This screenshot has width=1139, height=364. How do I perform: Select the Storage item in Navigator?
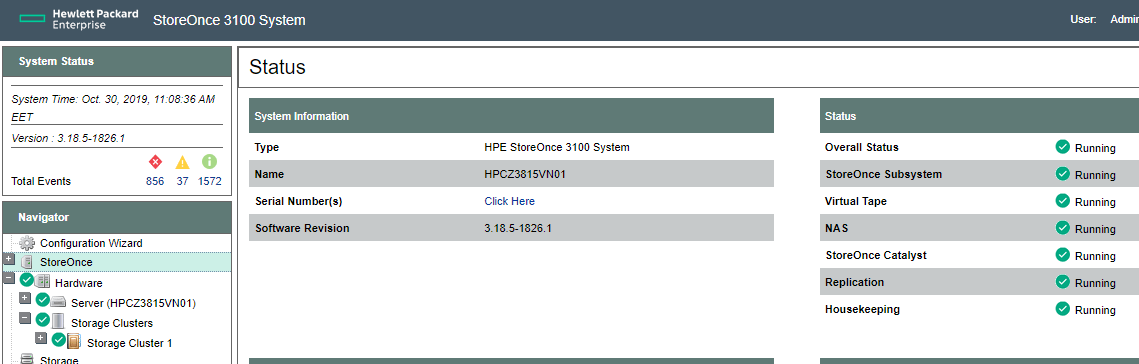pos(60,360)
